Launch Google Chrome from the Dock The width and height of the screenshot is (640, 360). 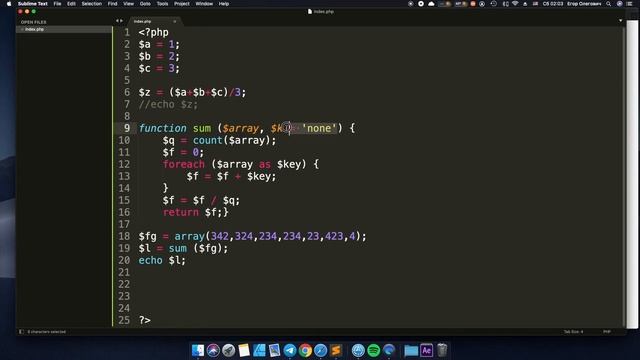click(x=305, y=350)
